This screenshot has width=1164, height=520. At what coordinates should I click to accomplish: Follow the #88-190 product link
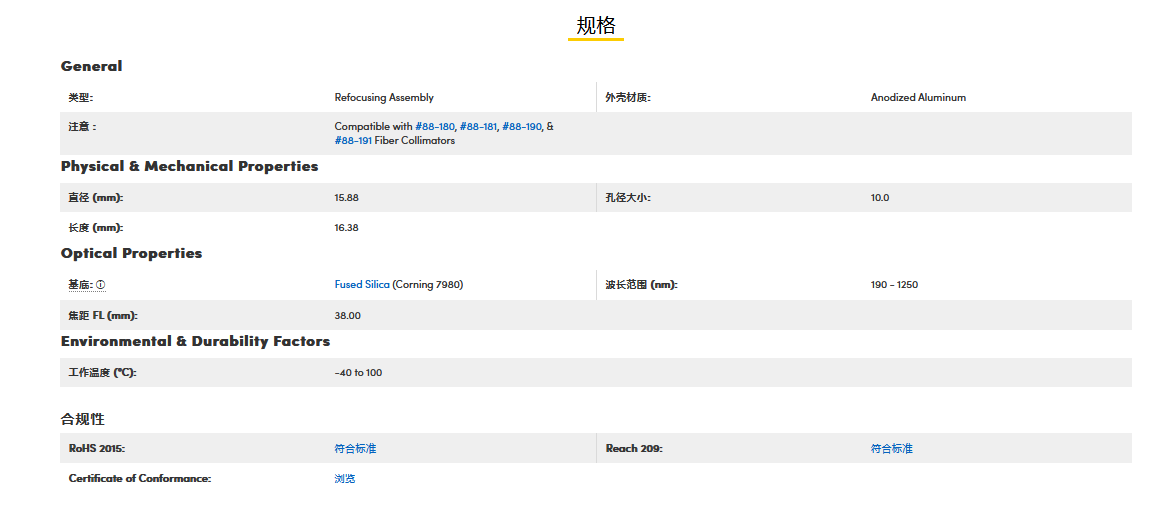[x=521, y=127]
